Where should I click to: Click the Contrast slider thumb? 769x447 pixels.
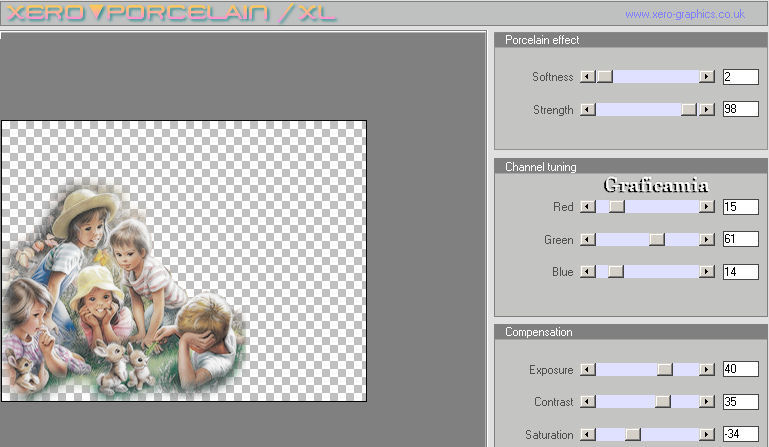[x=663, y=401]
